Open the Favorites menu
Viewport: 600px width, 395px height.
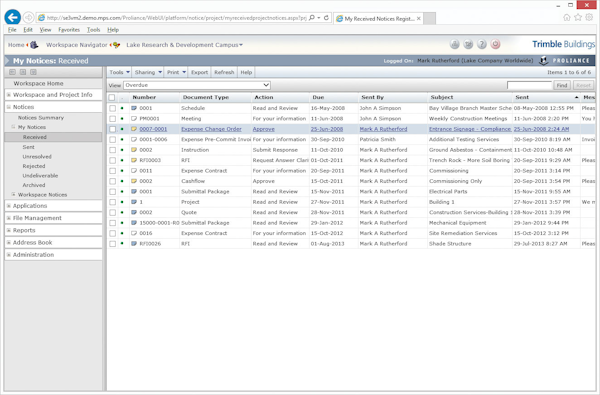point(69,29)
